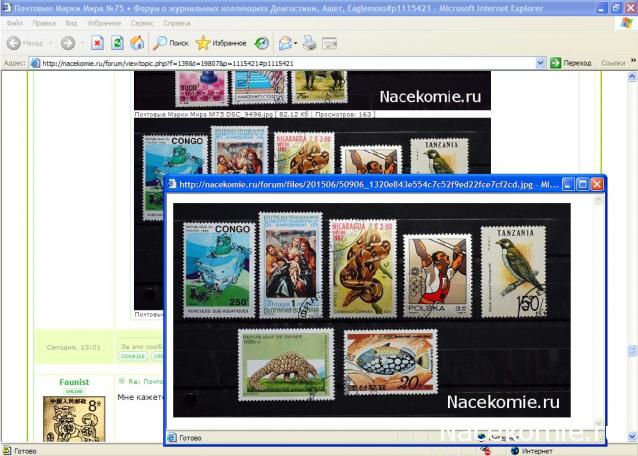Open the Поиск search tool
Screen dimensions: 638x456
click(x=170, y=43)
